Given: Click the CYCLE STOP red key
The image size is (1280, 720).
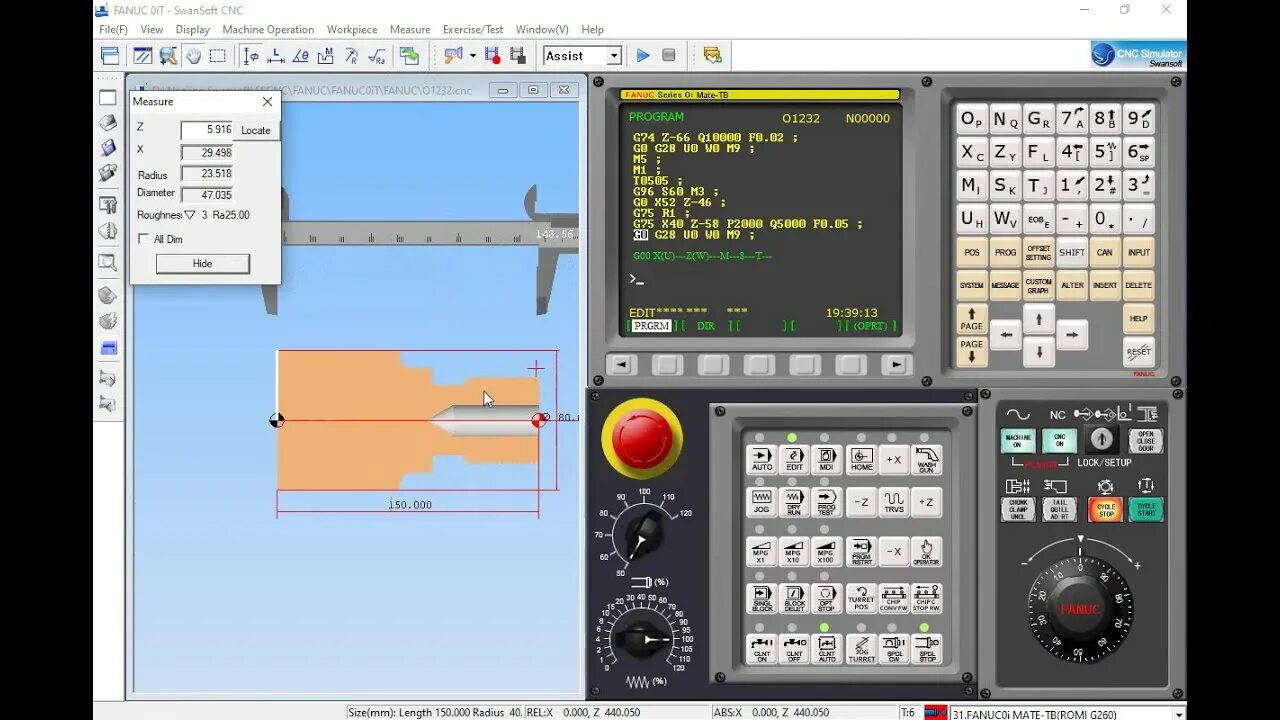Looking at the screenshot, I should click(1105, 509).
